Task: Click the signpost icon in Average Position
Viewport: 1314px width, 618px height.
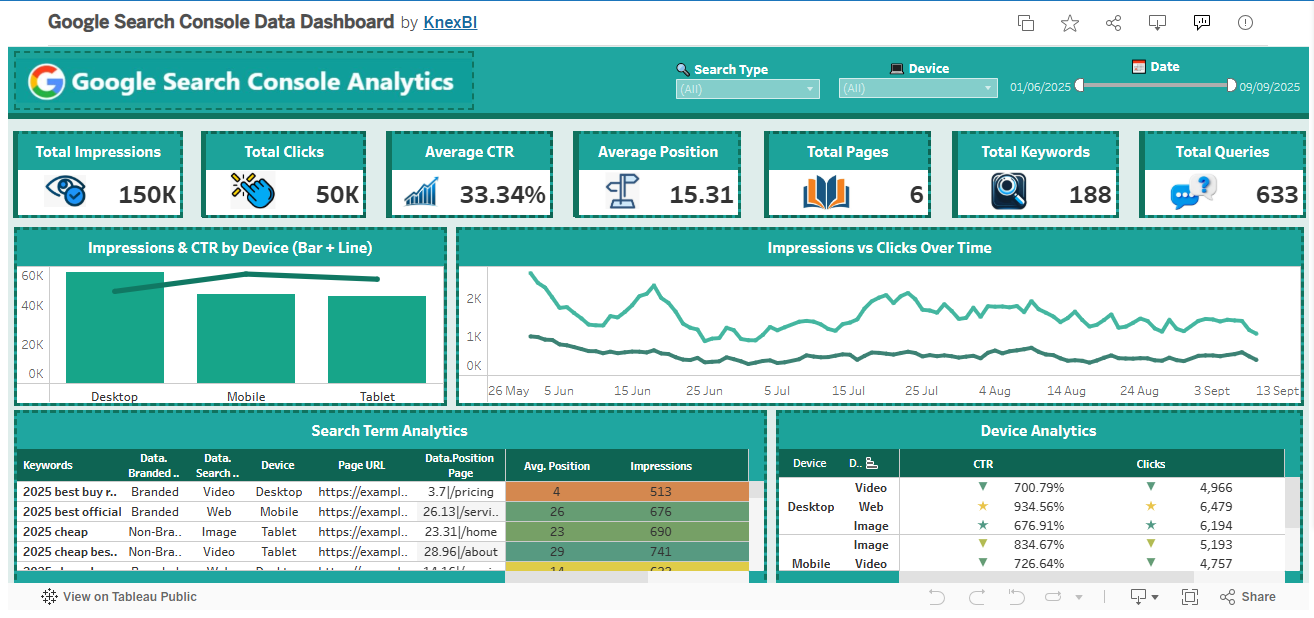Action: (622, 191)
